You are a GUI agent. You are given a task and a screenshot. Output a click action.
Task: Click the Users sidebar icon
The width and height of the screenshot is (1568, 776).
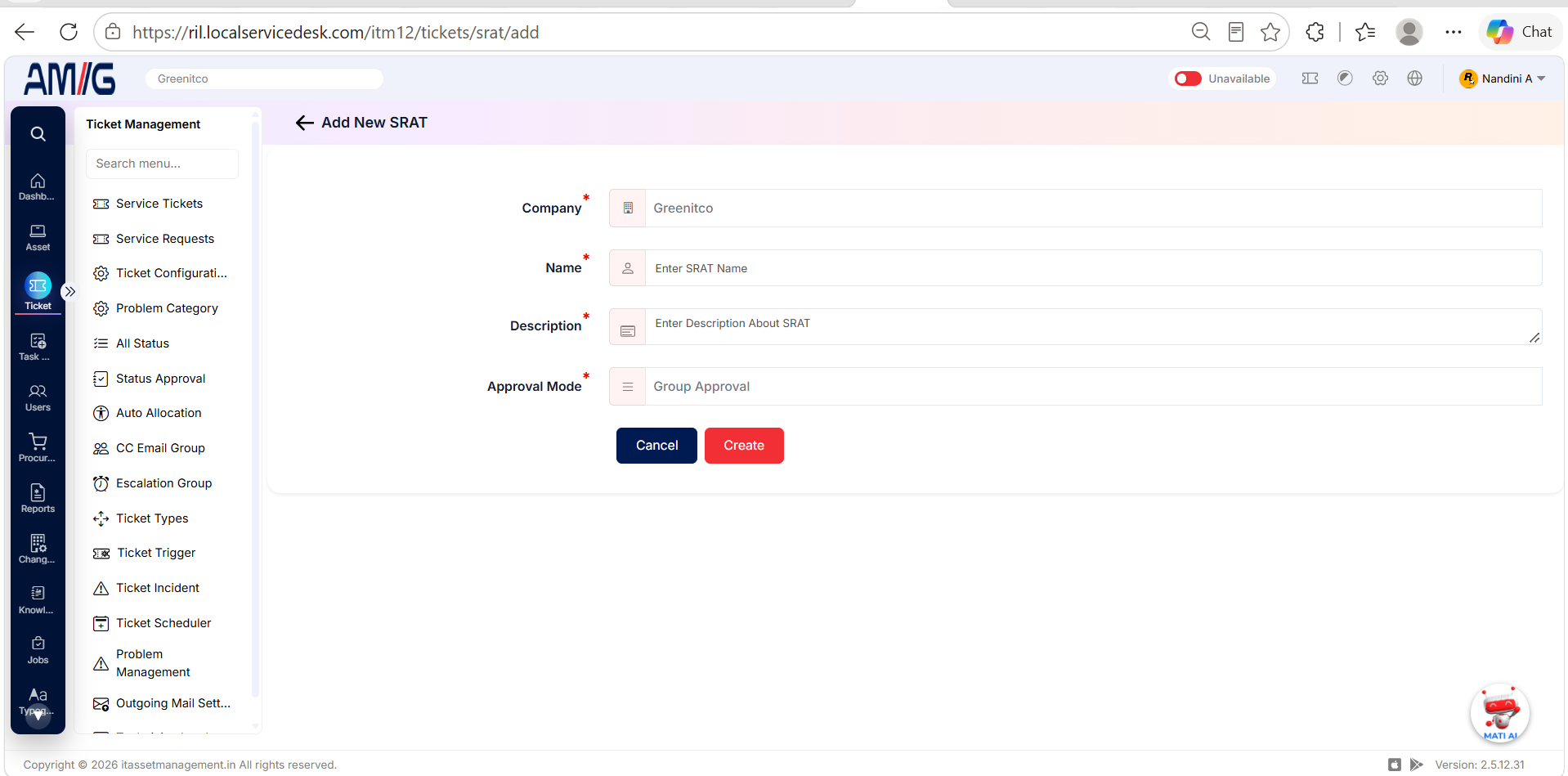click(38, 398)
